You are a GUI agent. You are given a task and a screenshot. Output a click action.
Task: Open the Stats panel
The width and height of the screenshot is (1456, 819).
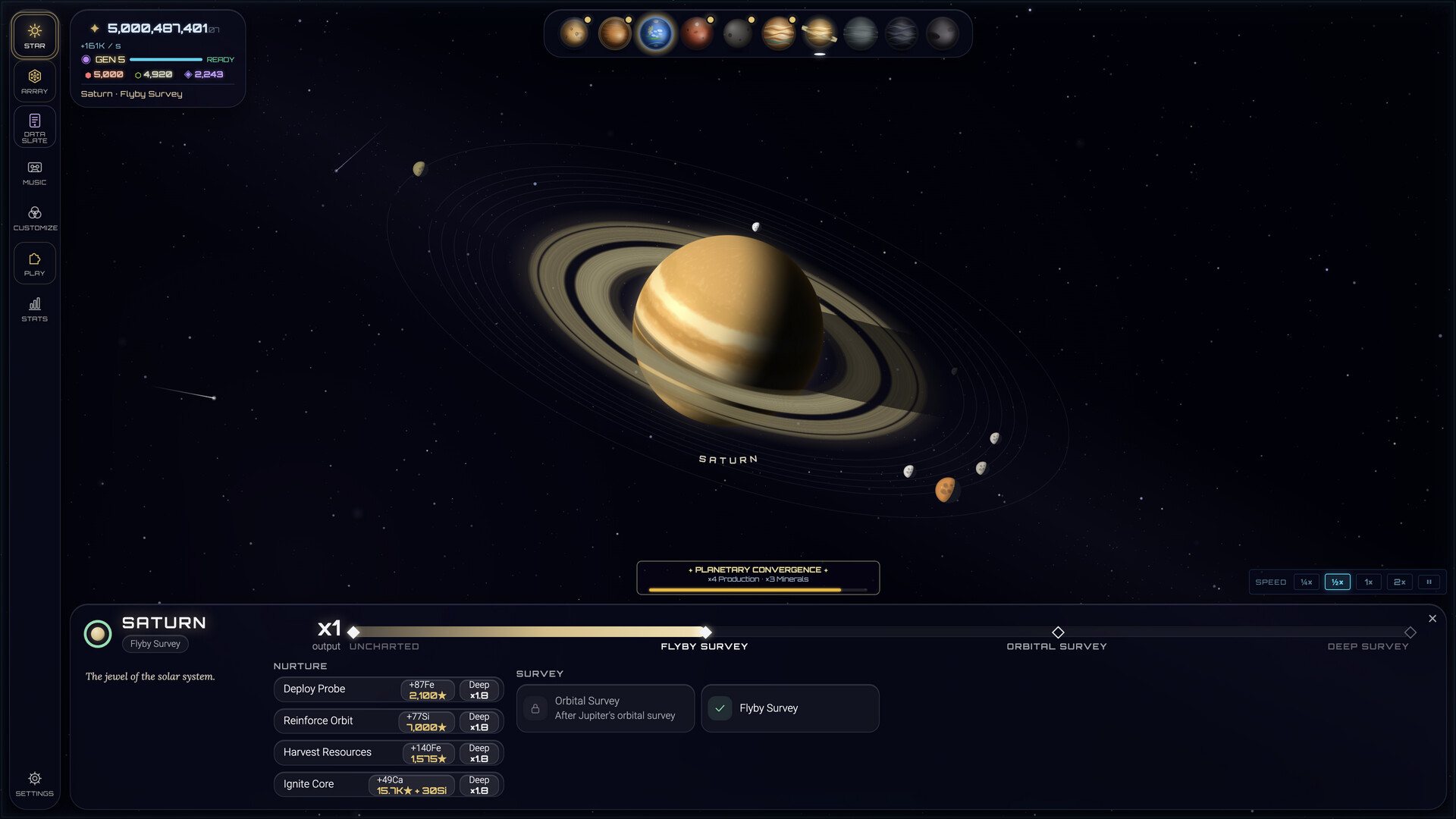coord(34,309)
